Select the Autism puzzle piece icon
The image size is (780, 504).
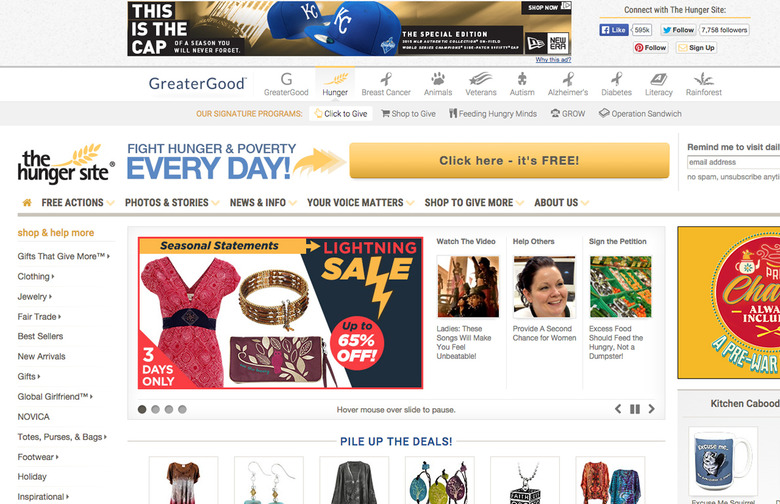point(522,79)
